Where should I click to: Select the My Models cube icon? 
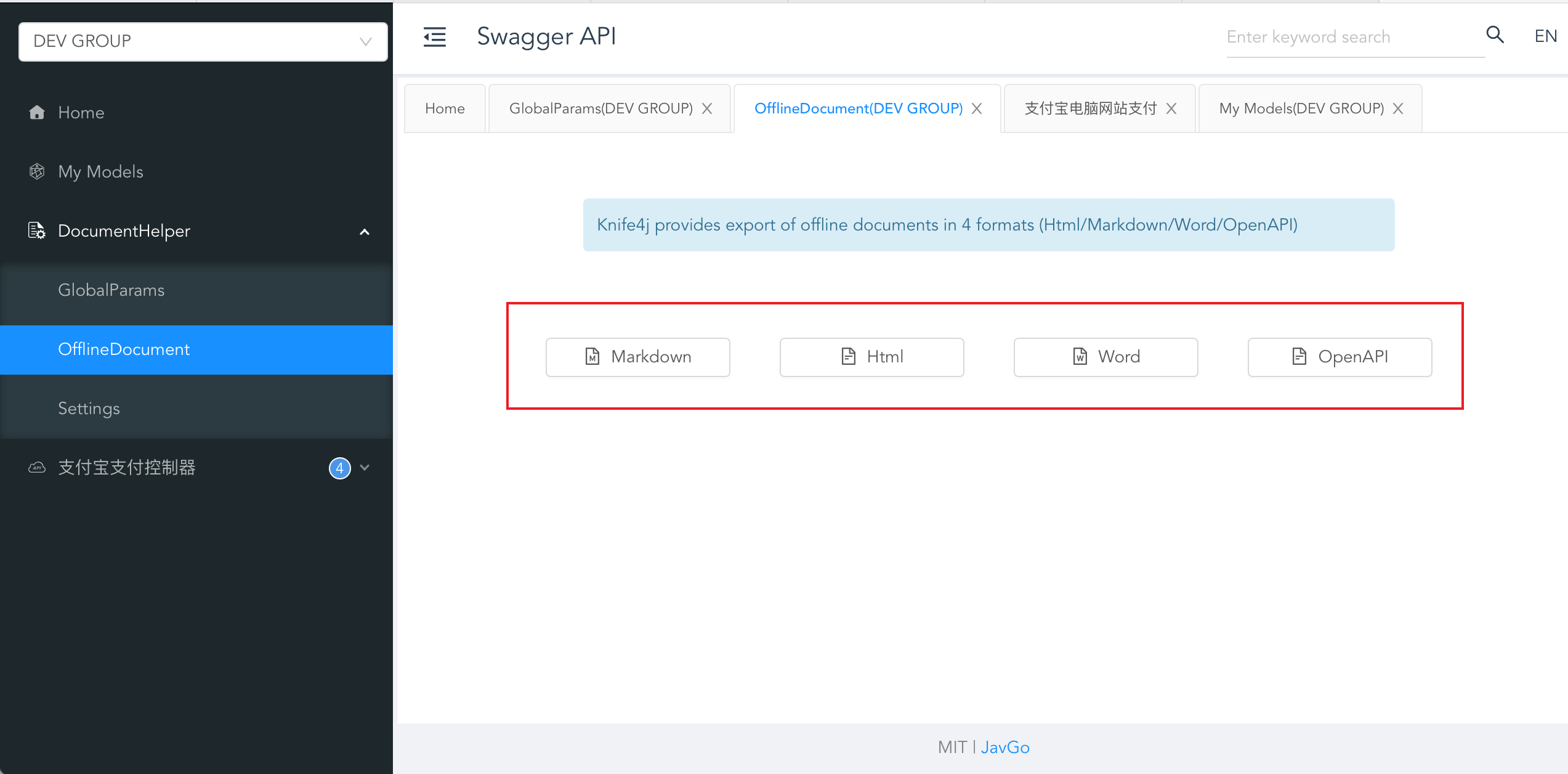pyautogui.click(x=37, y=171)
